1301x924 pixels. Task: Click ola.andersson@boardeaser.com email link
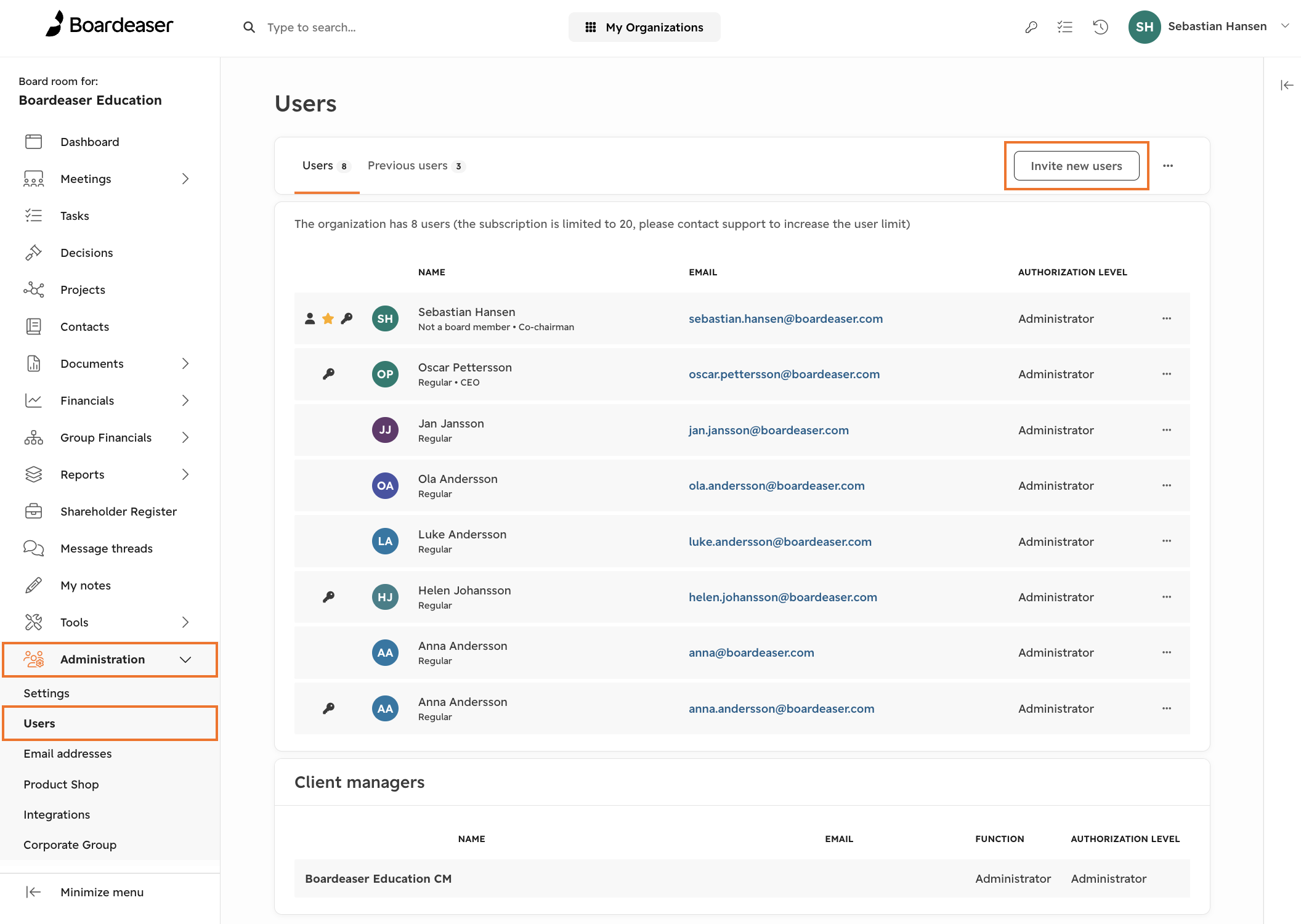[777, 485]
